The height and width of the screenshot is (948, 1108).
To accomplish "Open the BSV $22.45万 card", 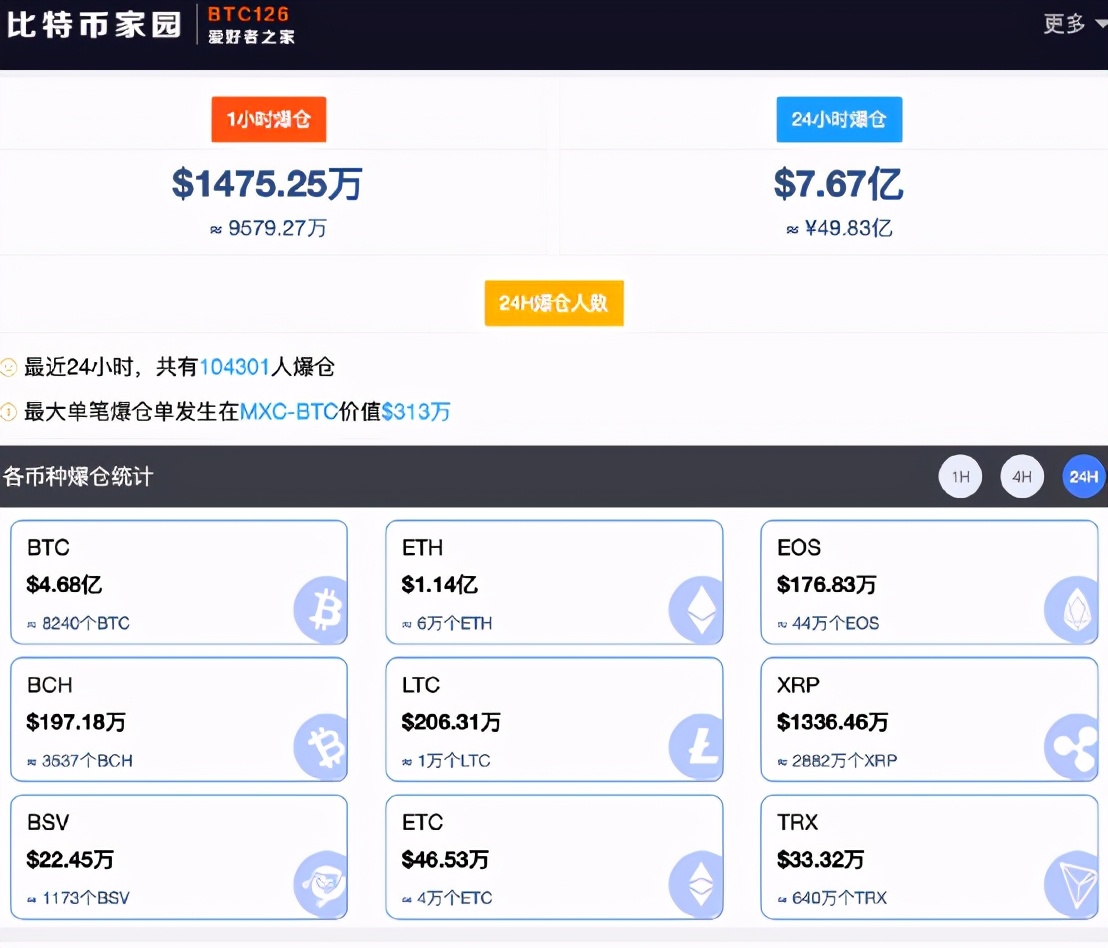I will click(179, 858).
